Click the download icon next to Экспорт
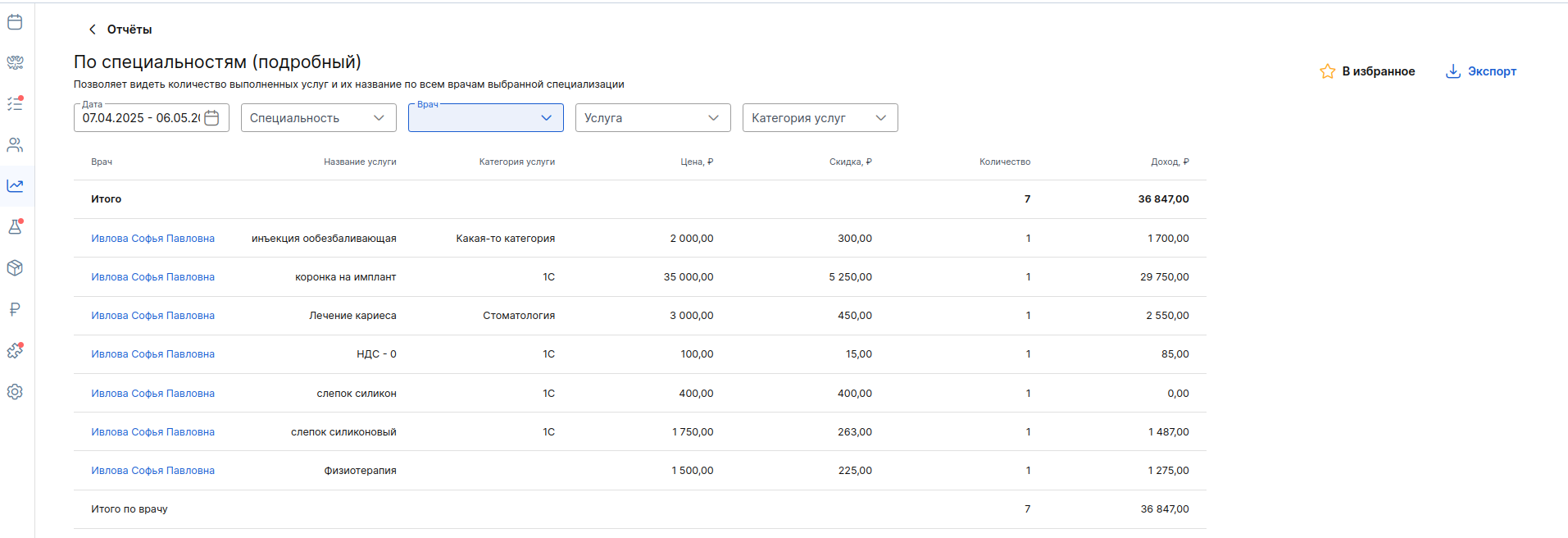 pyautogui.click(x=1452, y=71)
